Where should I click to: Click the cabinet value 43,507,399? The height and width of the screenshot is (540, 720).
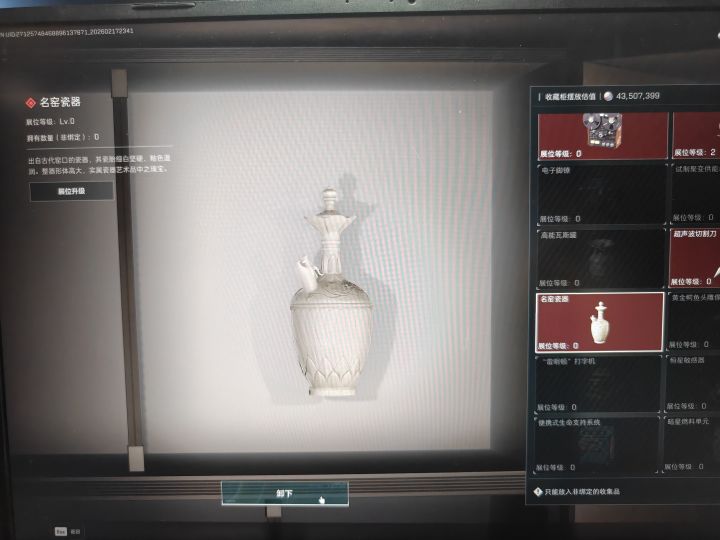tap(638, 96)
